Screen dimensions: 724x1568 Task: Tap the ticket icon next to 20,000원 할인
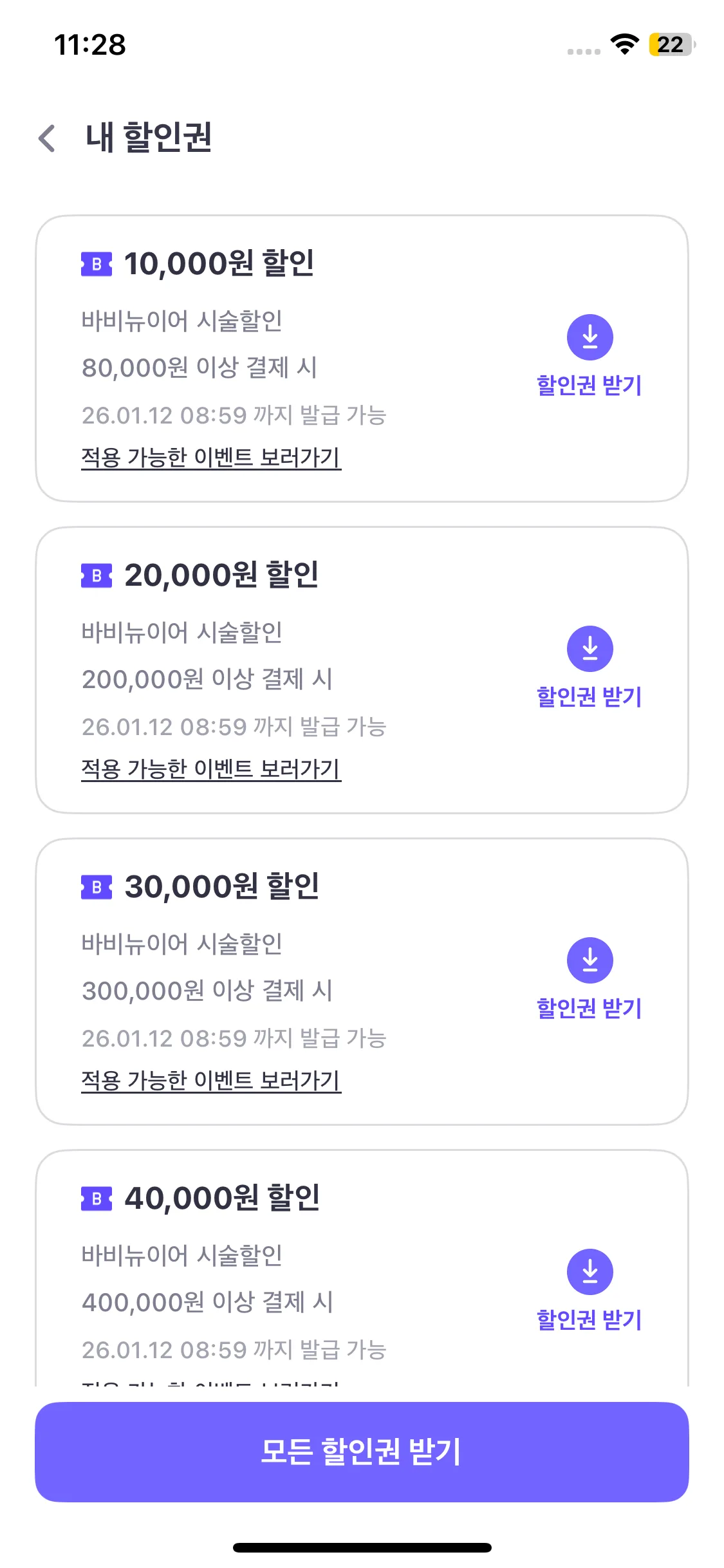[x=97, y=575]
